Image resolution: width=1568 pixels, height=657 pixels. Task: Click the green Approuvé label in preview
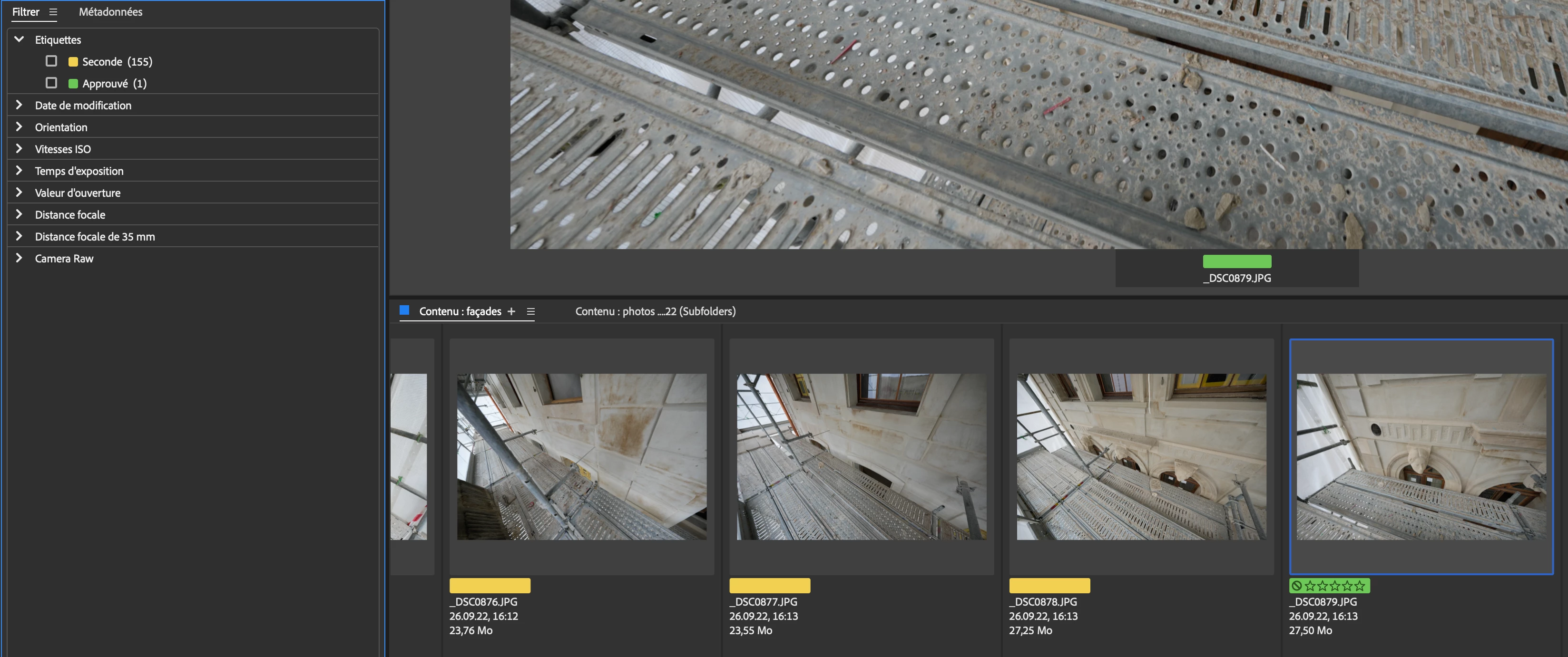[x=1237, y=261]
